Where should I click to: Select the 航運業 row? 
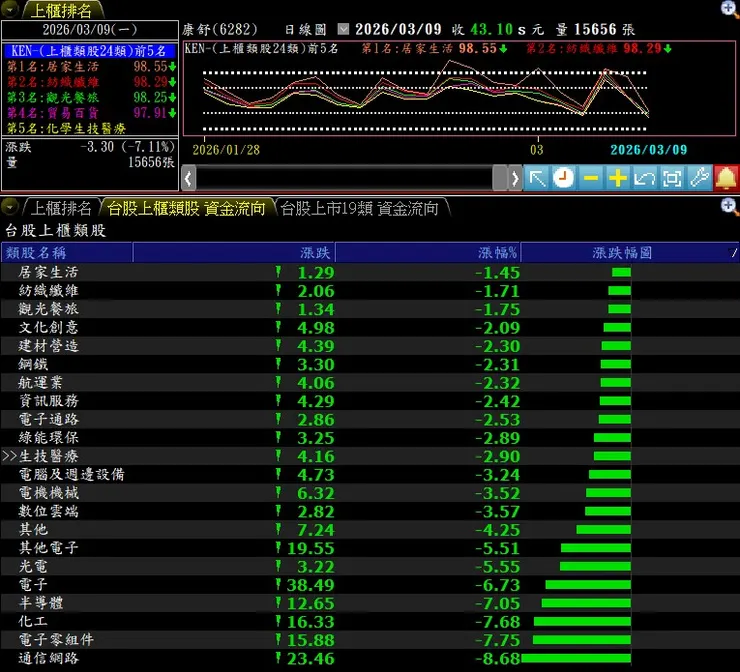click(x=370, y=383)
